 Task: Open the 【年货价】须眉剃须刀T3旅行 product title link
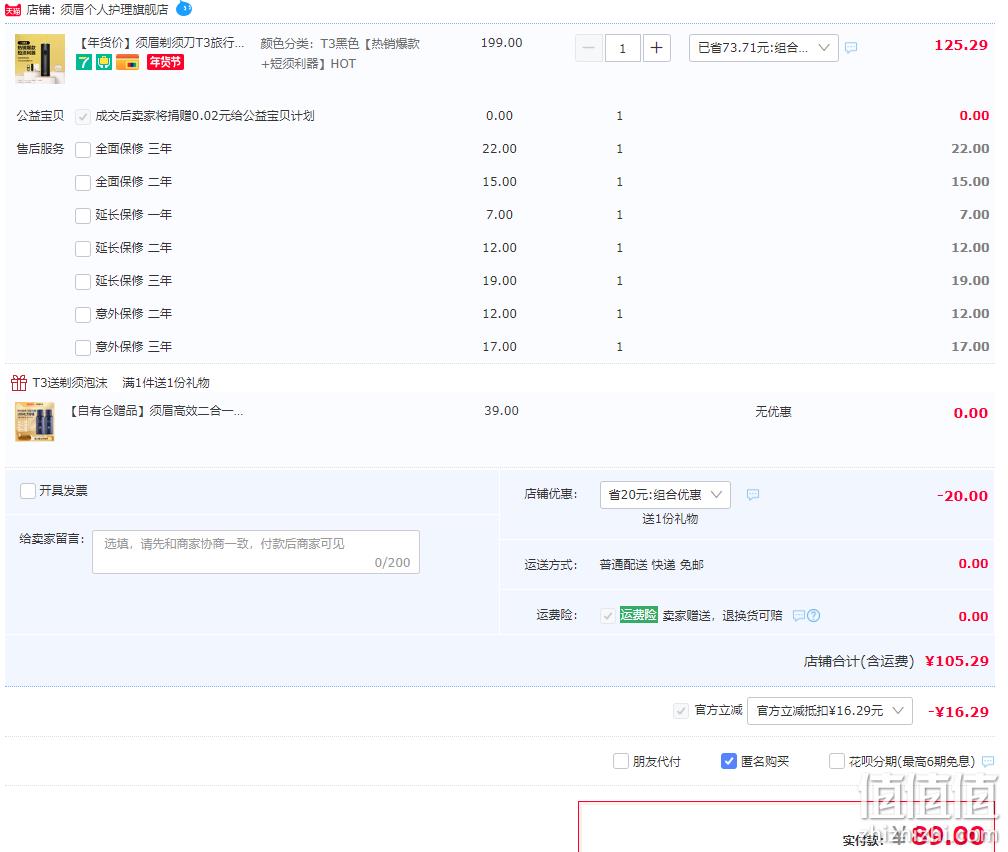click(161, 43)
